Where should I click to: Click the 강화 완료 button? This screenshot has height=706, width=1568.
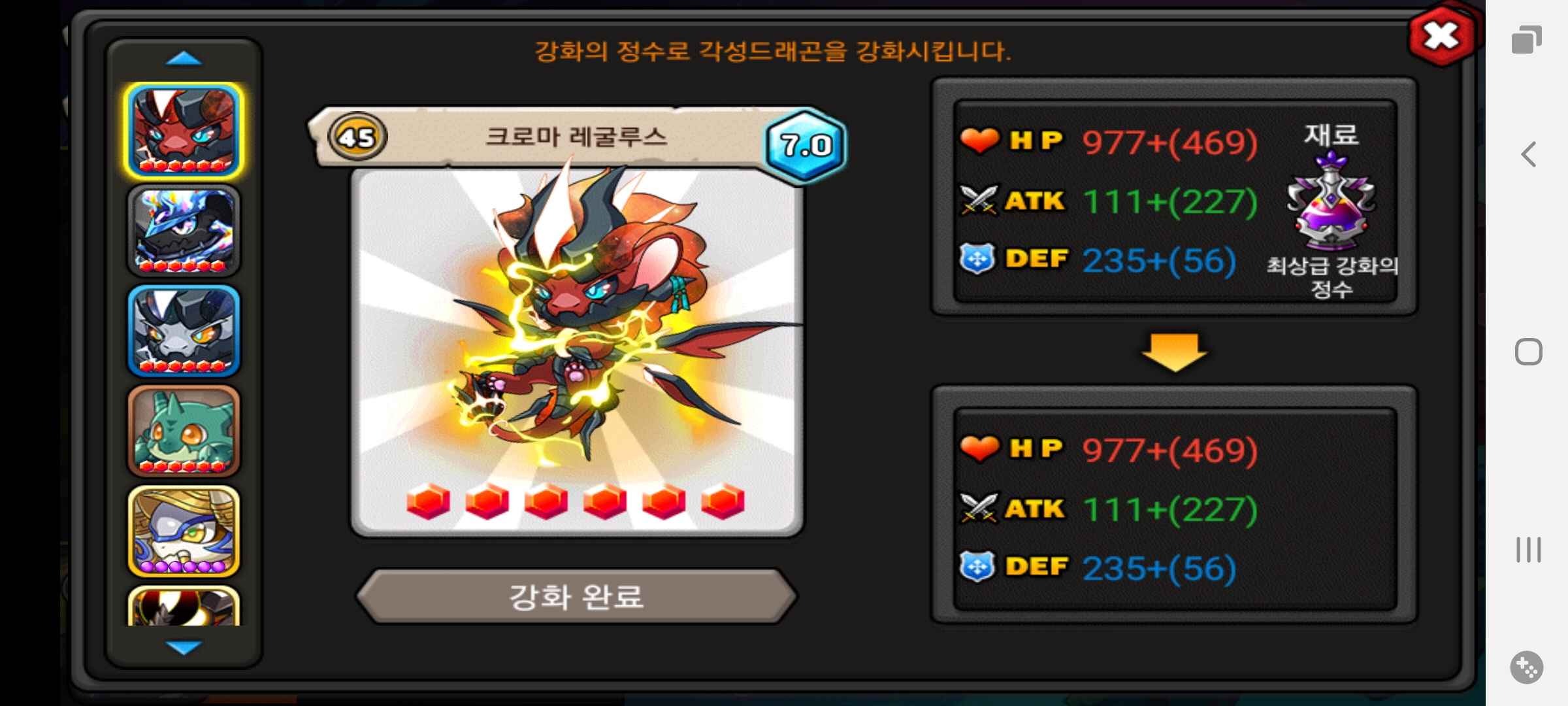pos(576,596)
